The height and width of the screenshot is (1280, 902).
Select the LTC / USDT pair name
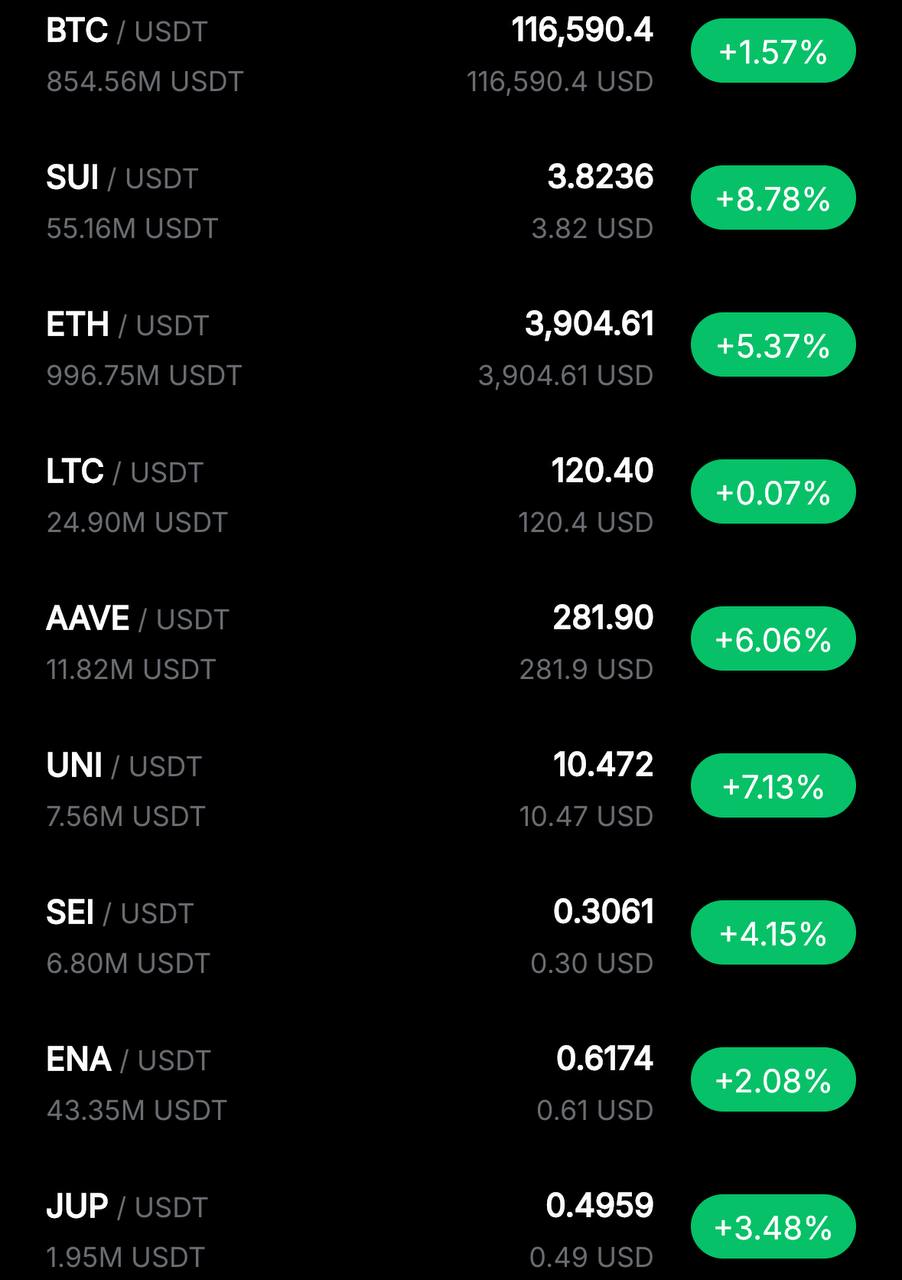click(124, 472)
